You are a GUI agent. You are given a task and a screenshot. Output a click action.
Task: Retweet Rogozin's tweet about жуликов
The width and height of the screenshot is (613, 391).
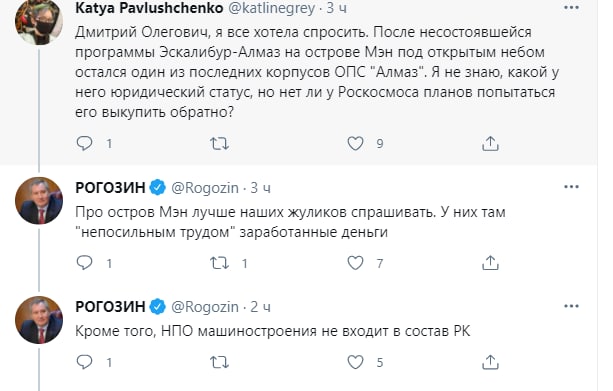click(x=219, y=263)
